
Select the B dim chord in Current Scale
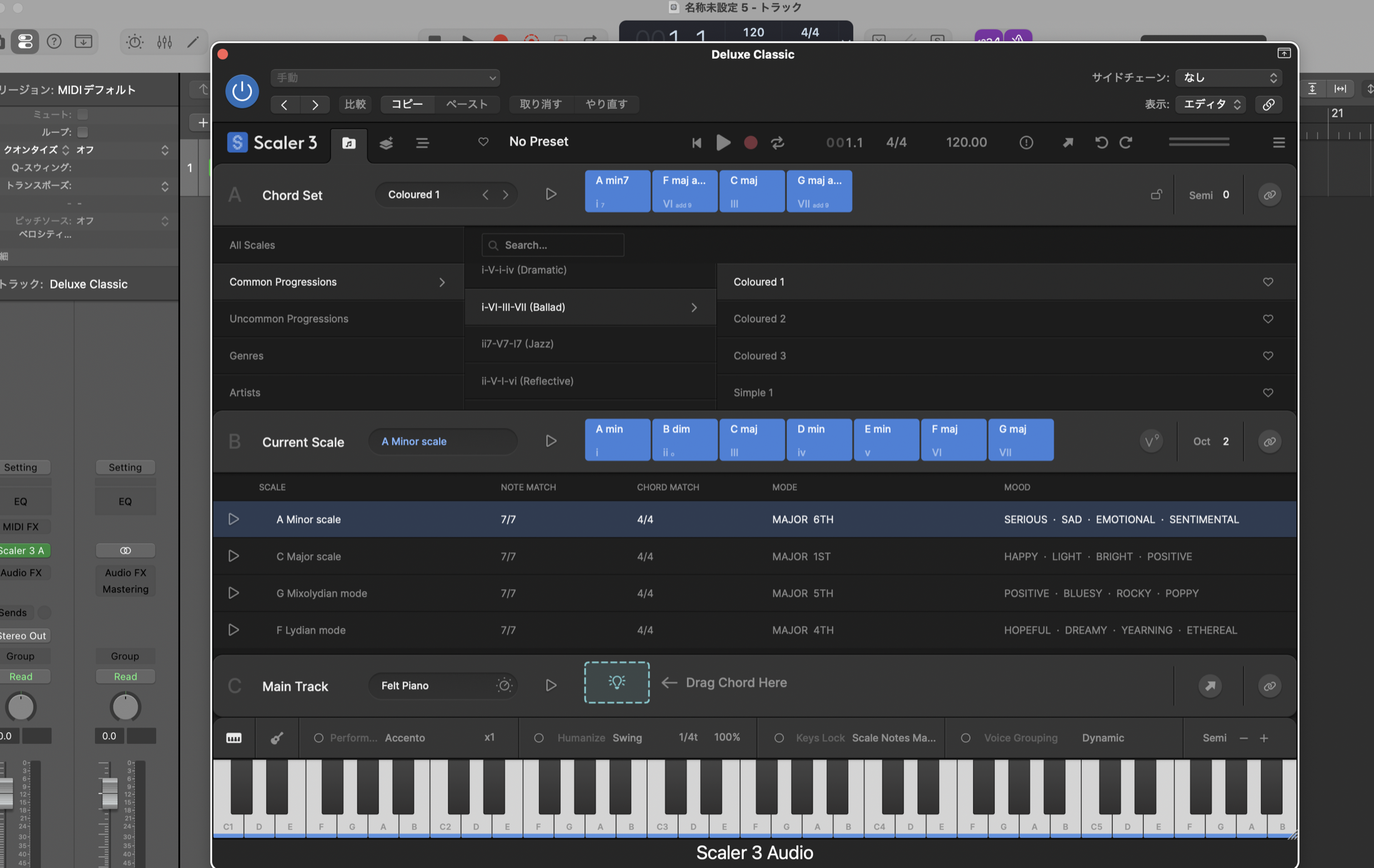[x=685, y=440]
